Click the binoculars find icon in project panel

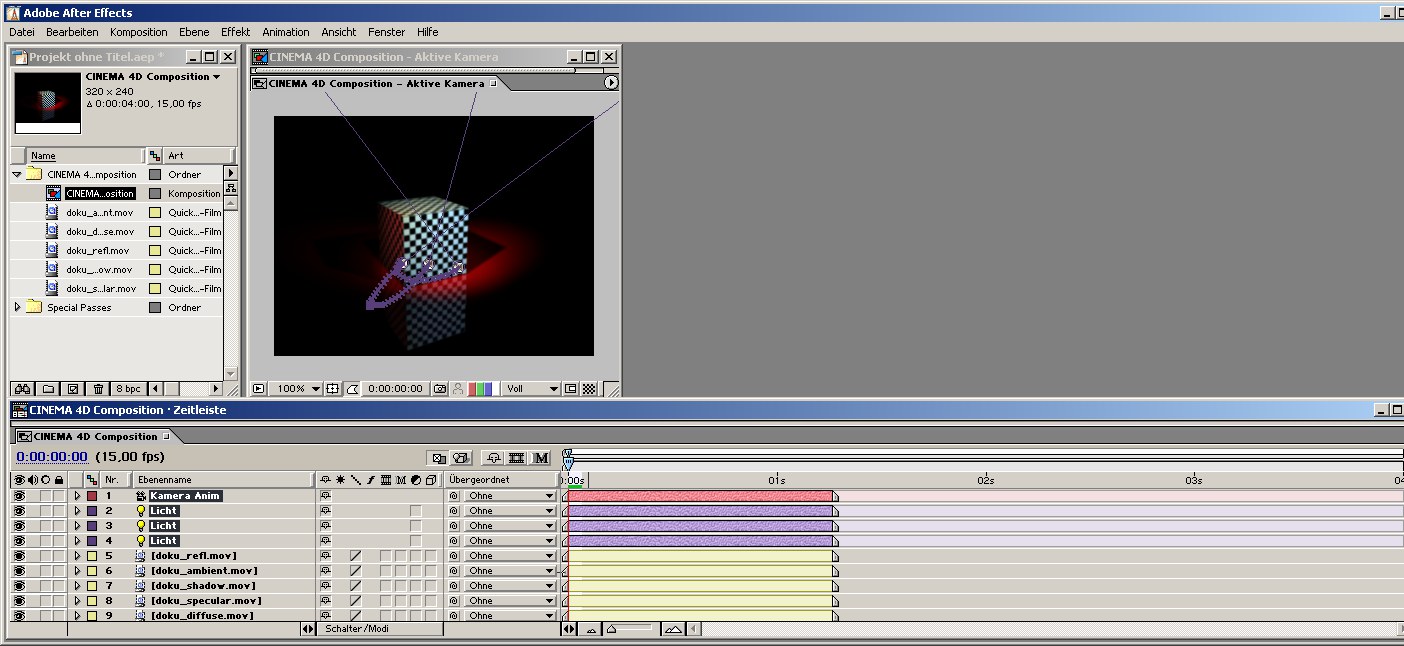pos(24,389)
